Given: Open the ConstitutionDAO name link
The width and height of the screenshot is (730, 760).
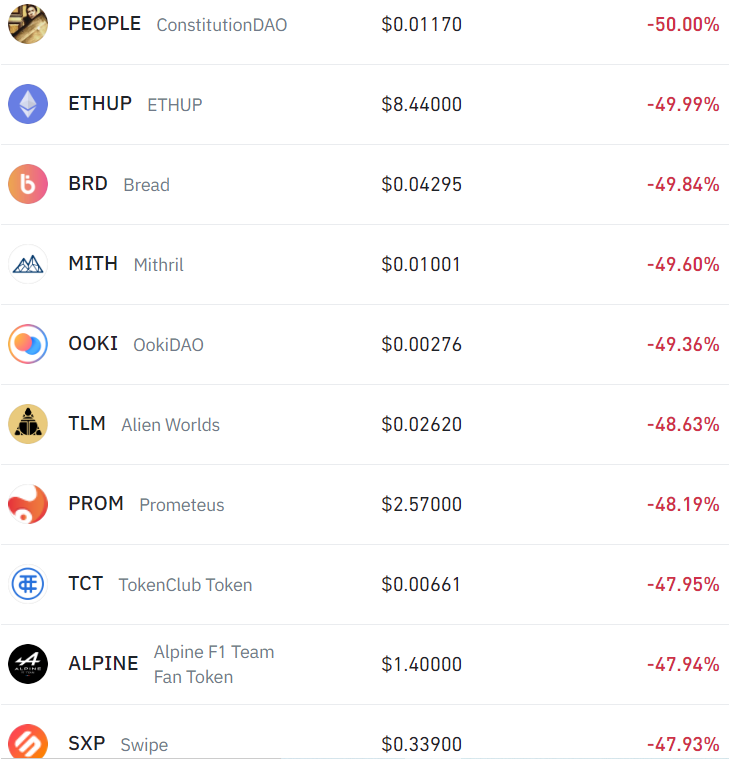Looking at the screenshot, I should pyautogui.click(x=222, y=25).
